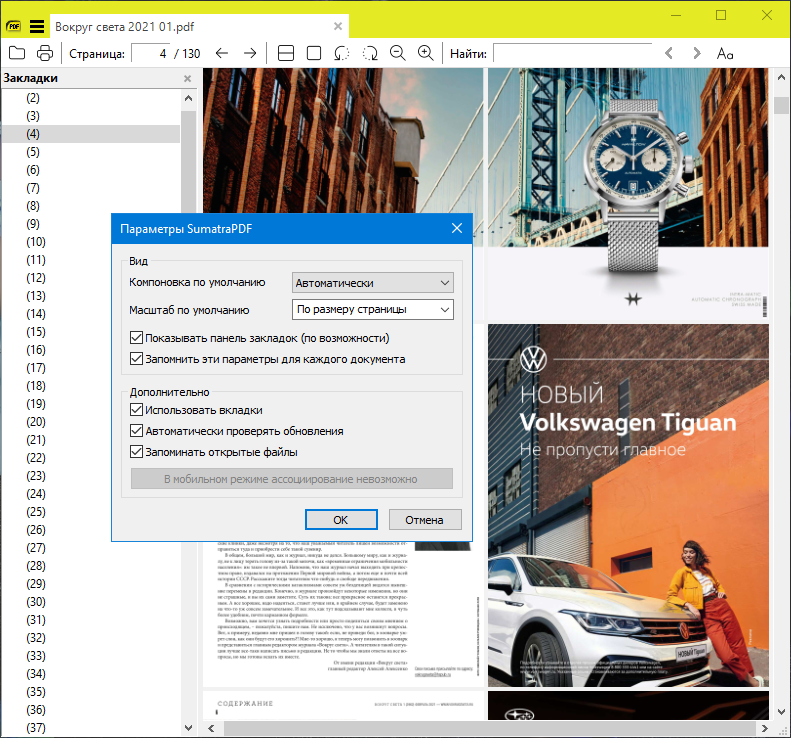The width and height of the screenshot is (791, 738).
Task: Select bookmark (7)
Action: pos(33,188)
